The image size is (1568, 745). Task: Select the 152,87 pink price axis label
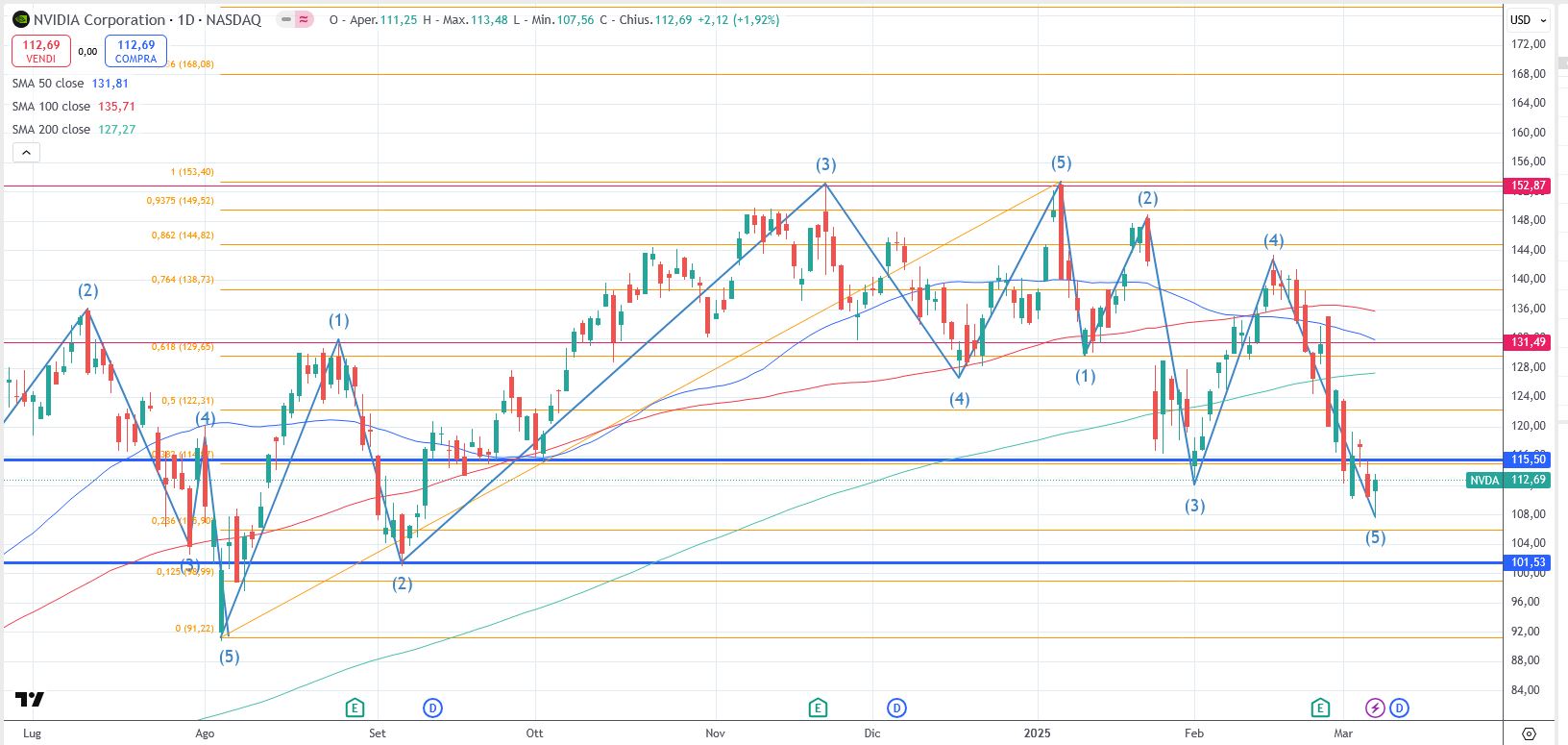[x=1528, y=186]
